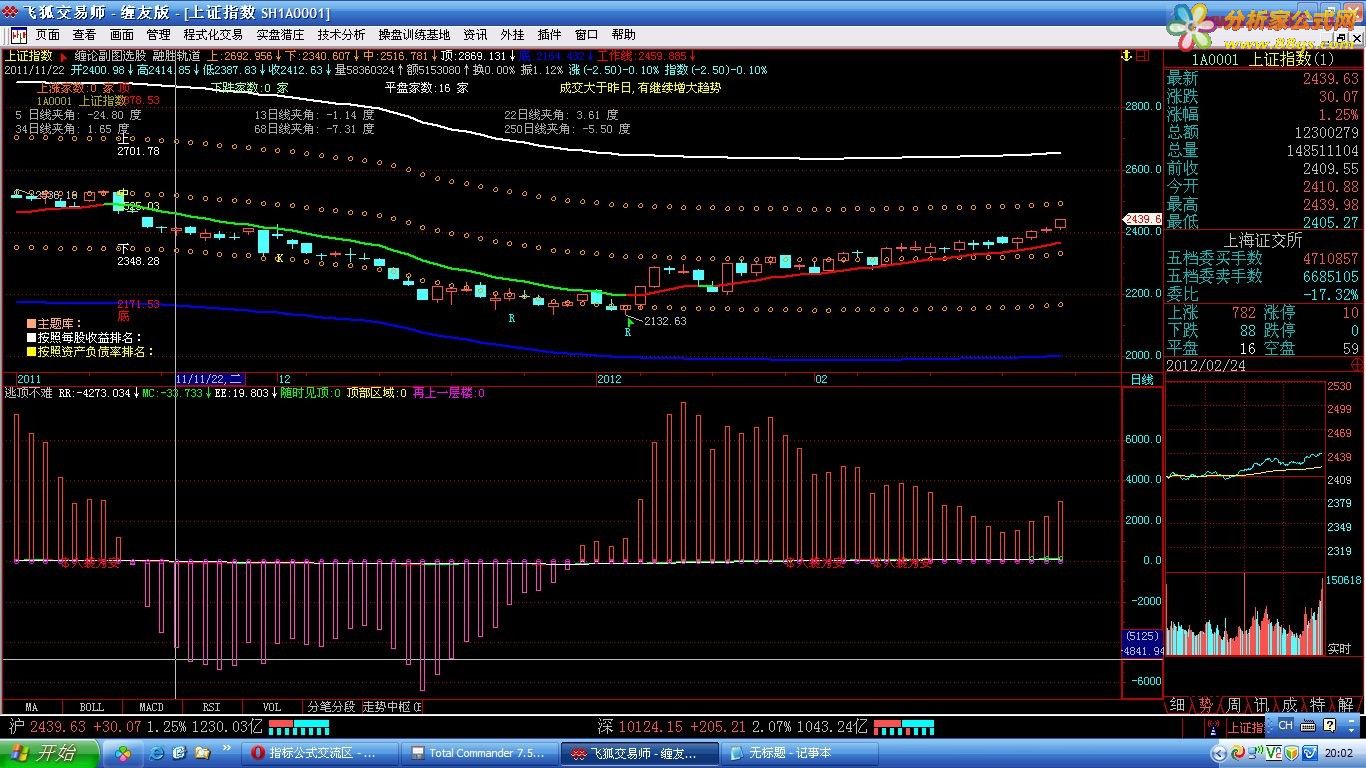This screenshot has width=1366, height=768.
Task: Switch to the 走势中枢 indicator tab
Action: click(392, 706)
